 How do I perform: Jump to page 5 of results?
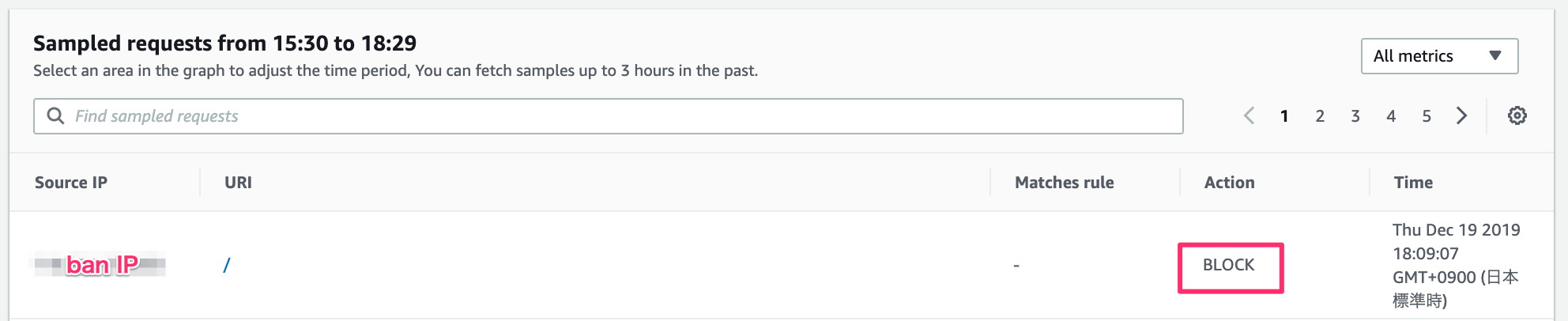[x=1427, y=116]
